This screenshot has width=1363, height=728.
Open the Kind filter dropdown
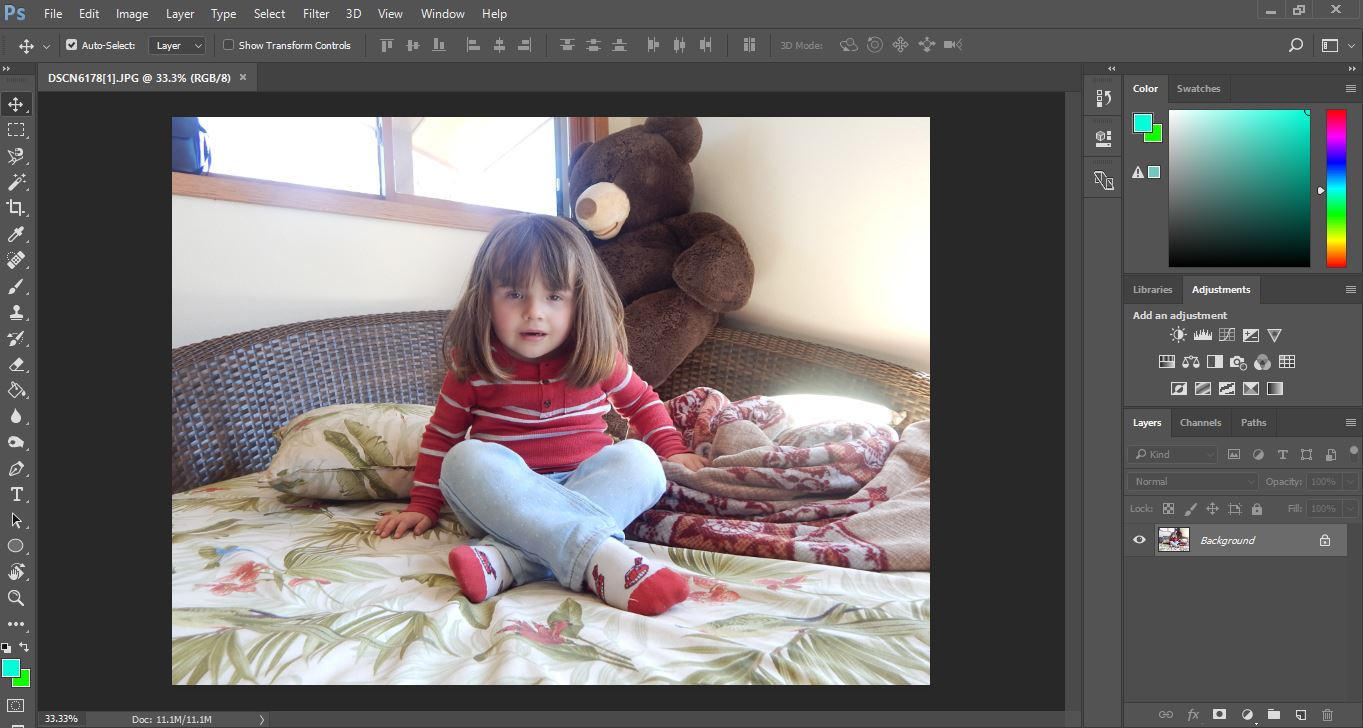pyautogui.click(x=1172, y=454)
